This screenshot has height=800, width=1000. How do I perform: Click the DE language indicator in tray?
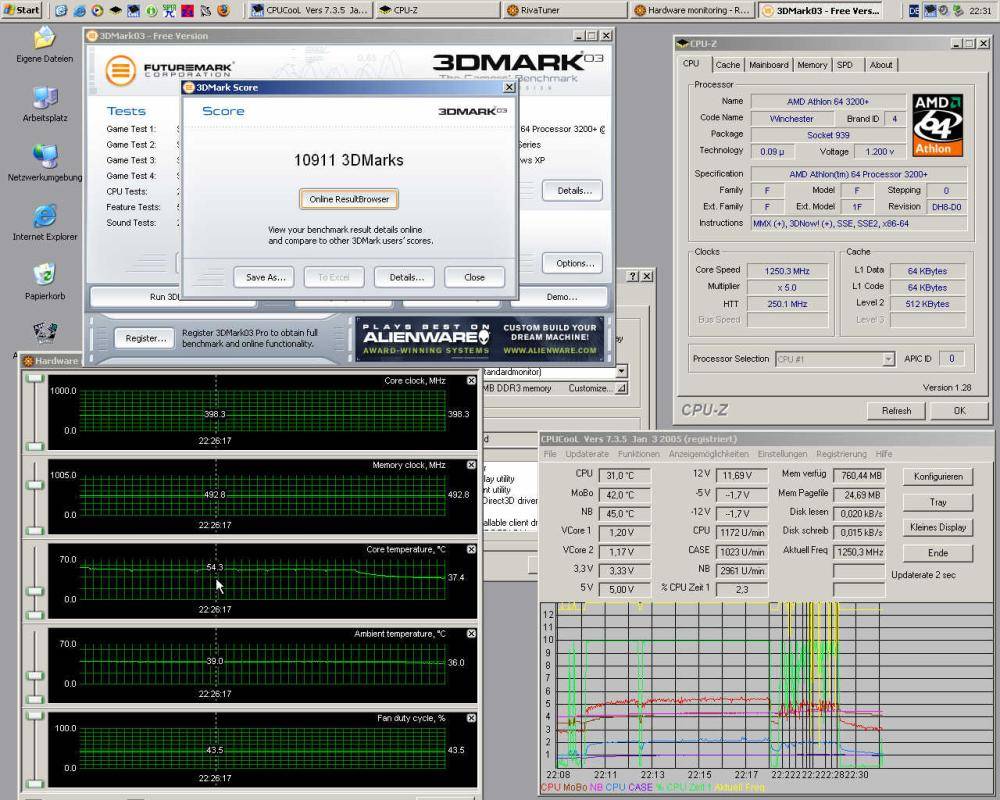click(x=914, y=11)
